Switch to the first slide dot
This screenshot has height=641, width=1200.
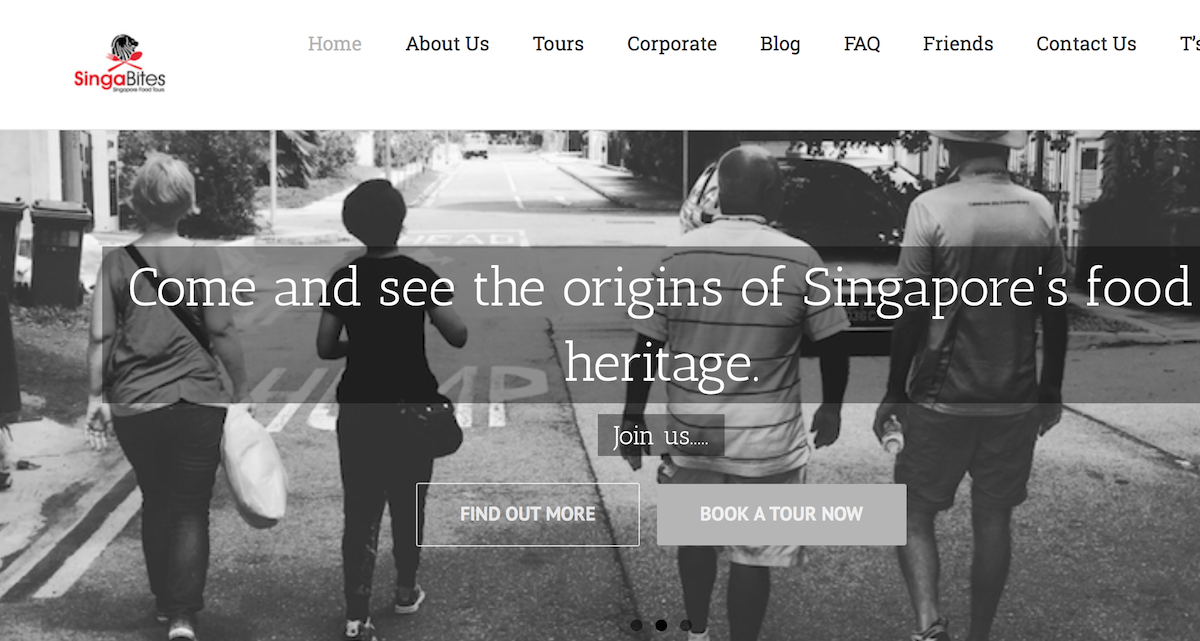click(x=636, y=625)
